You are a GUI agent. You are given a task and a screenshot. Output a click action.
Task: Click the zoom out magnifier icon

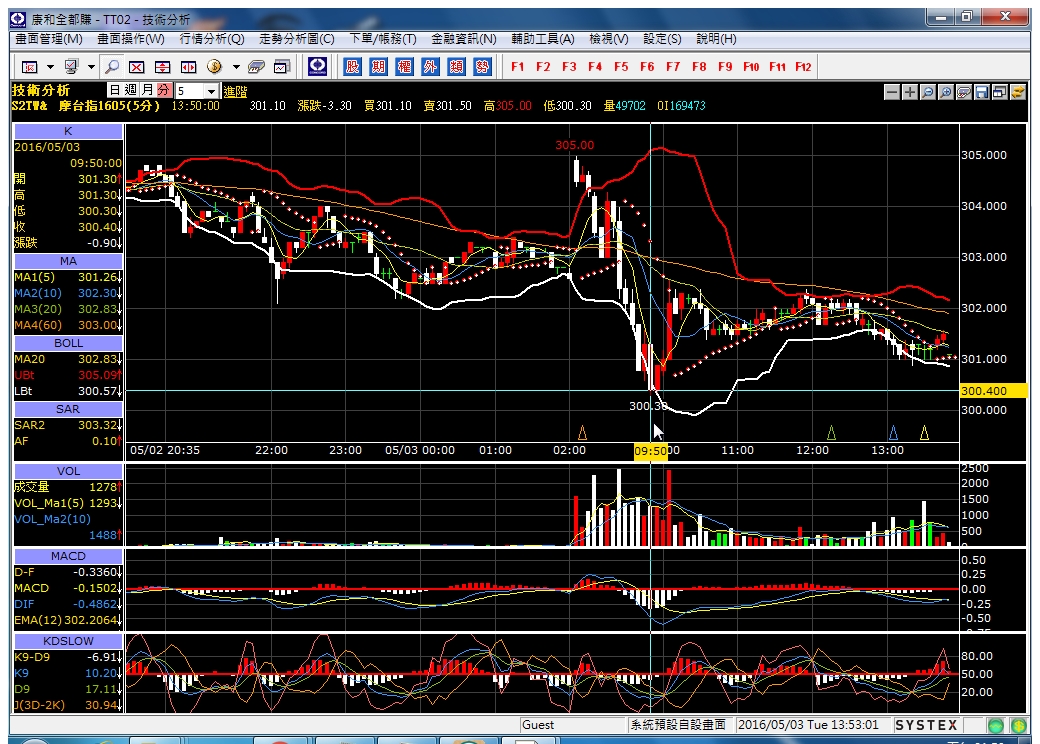tap(928, 92)
